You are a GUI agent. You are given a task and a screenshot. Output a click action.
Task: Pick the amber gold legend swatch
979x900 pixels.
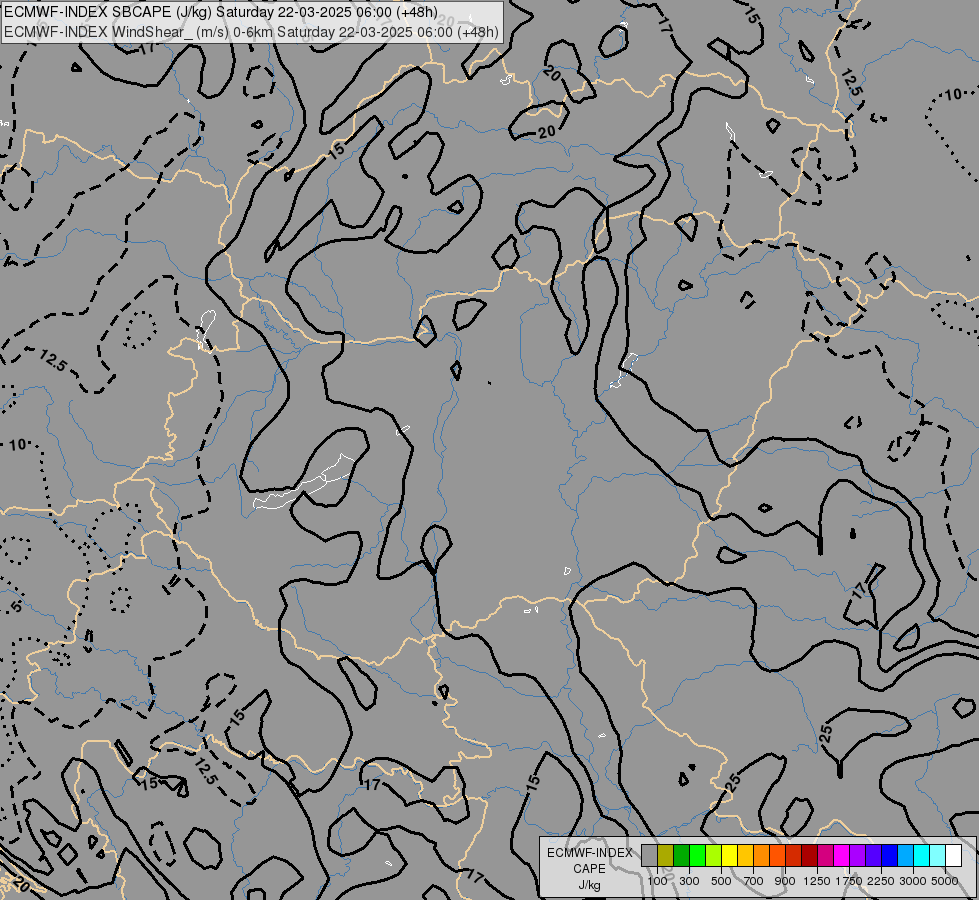745,856
